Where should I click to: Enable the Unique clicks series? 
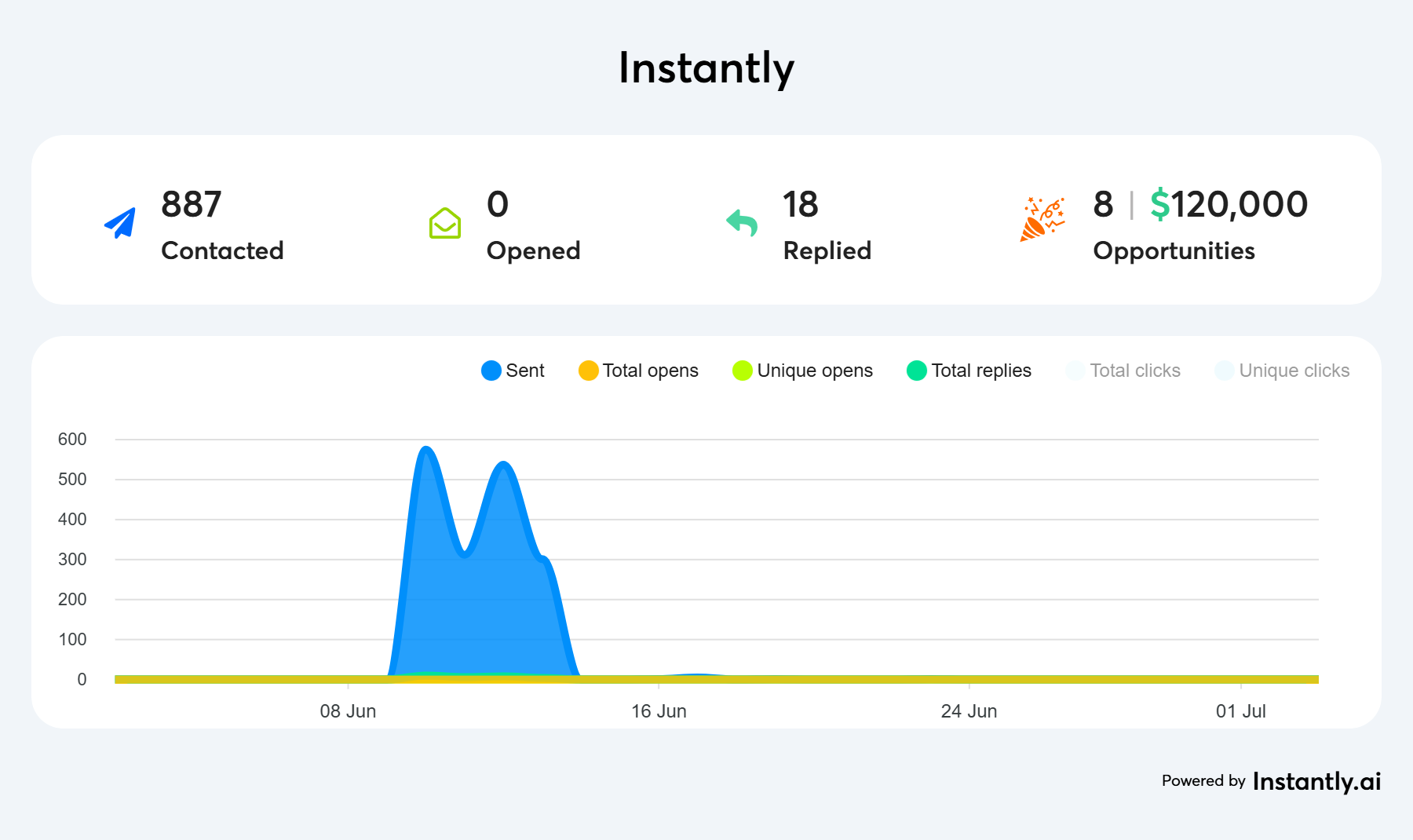[x=1282, y=370]
